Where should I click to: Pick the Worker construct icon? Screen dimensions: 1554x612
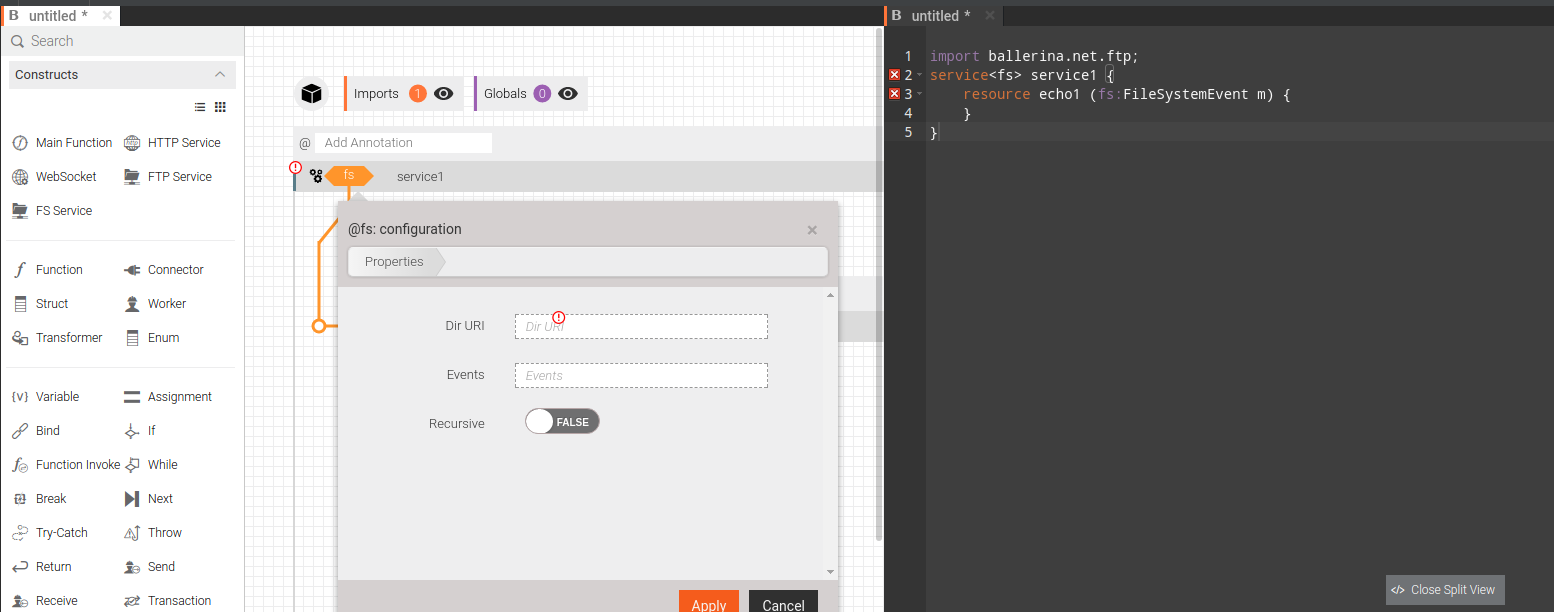(x=132, y=304)
